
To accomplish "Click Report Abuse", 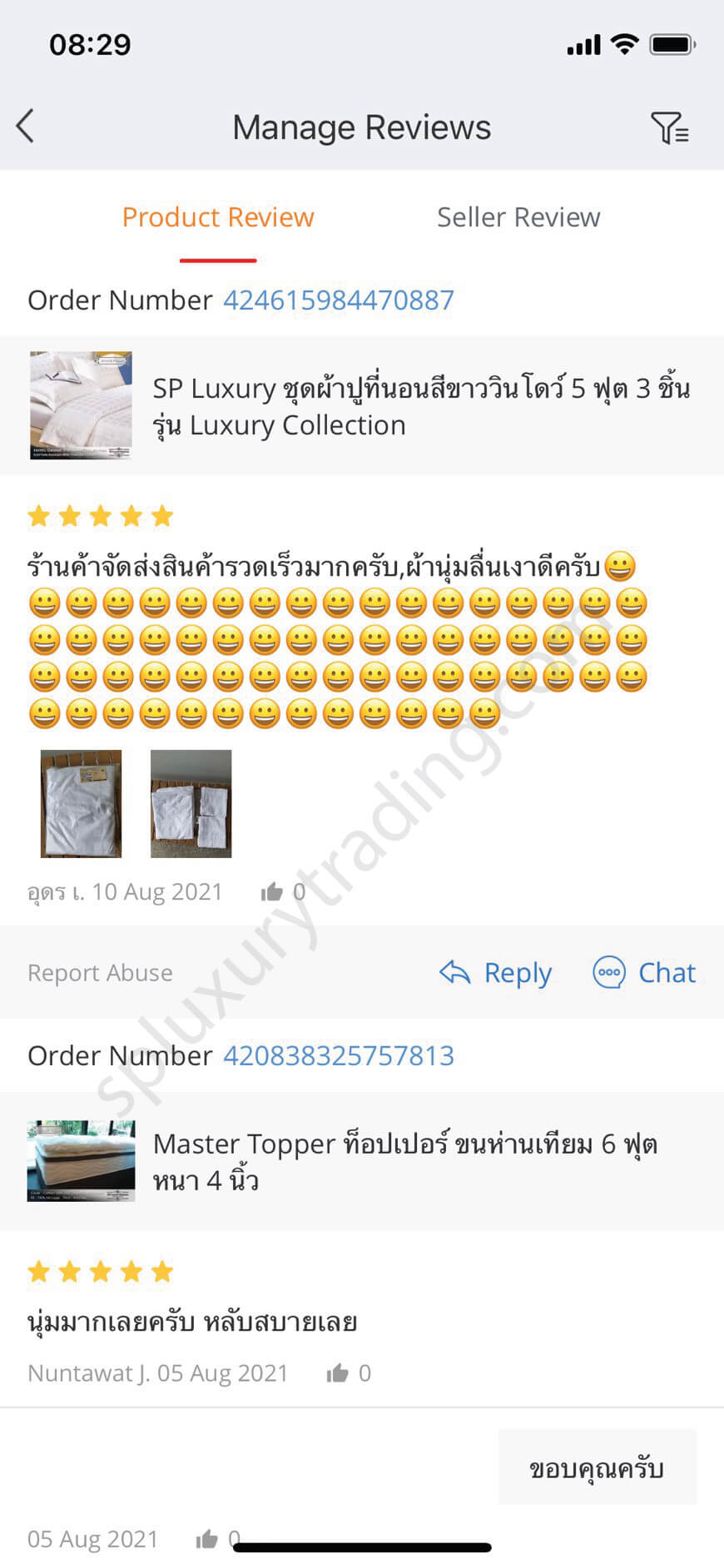I will coord(100,972).
